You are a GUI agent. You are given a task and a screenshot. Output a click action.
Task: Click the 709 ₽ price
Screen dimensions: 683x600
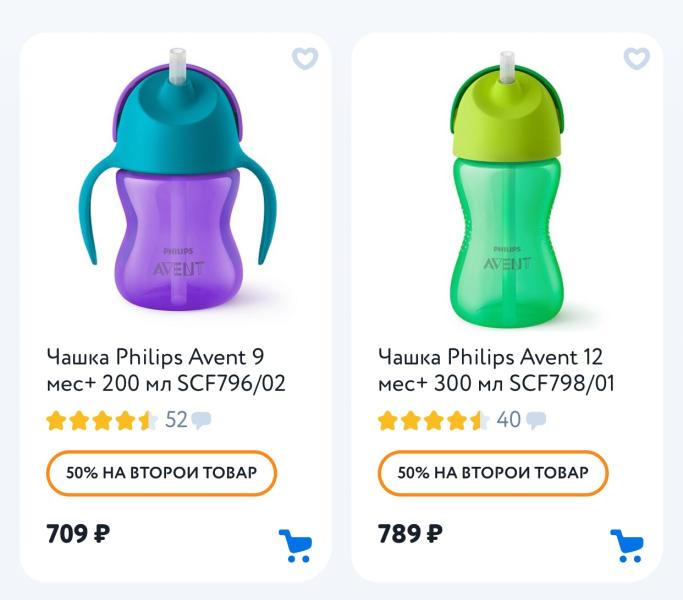(x=78, y=533)
